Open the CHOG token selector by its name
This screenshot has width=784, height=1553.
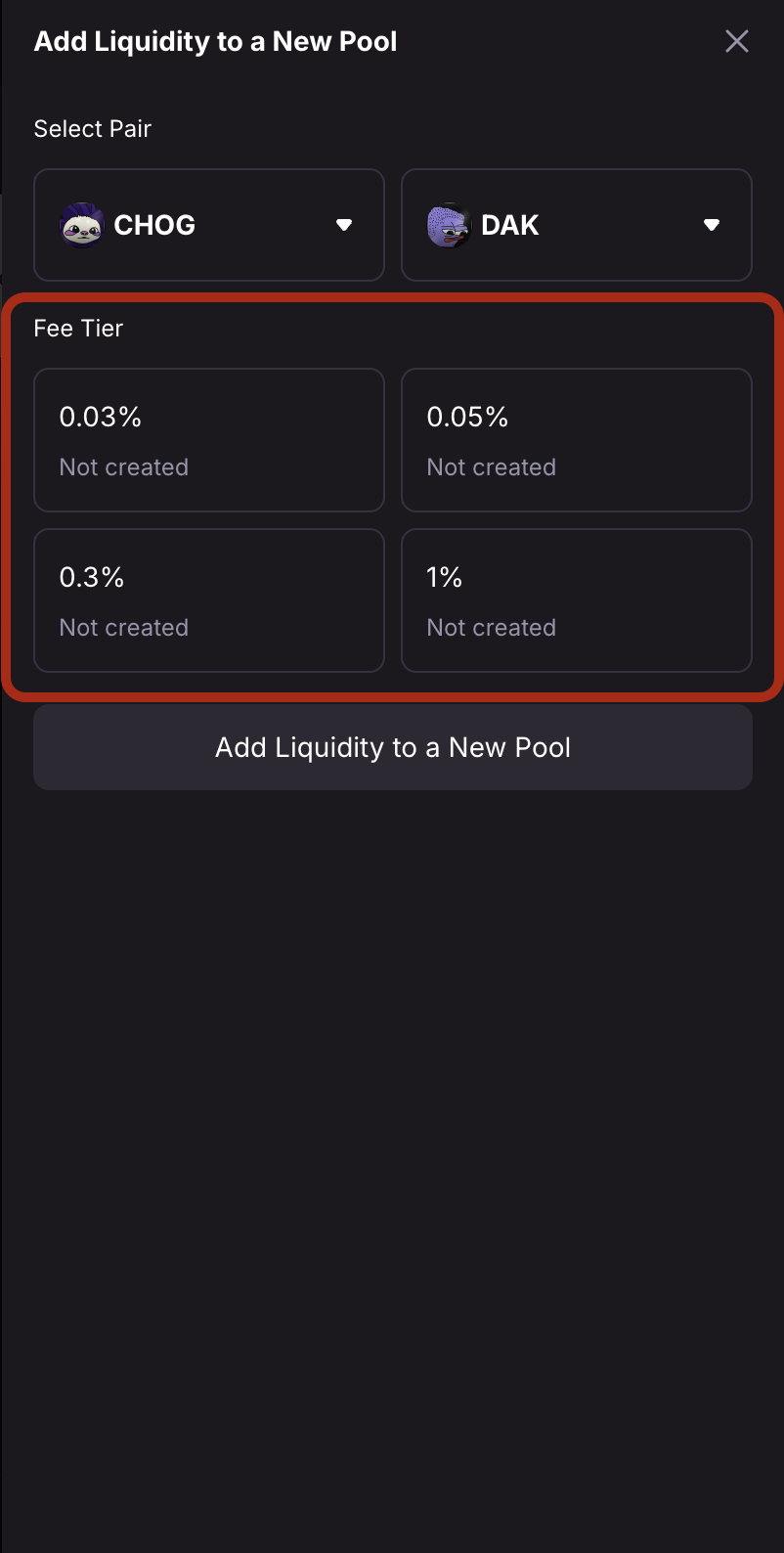(154, 225)
